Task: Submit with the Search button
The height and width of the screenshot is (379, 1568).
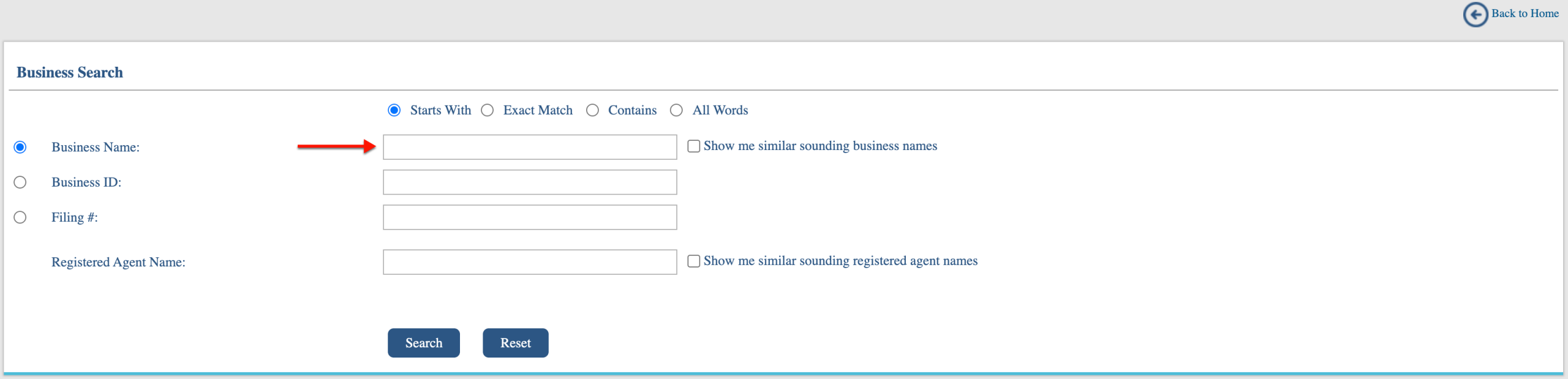Action: [x=424, y=343]
